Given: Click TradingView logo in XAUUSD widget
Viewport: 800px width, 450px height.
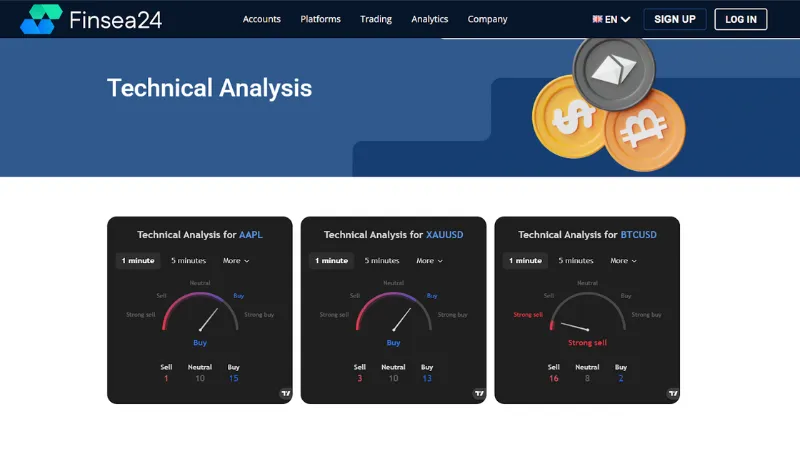Looking at the screenshot, I should 478,394.
